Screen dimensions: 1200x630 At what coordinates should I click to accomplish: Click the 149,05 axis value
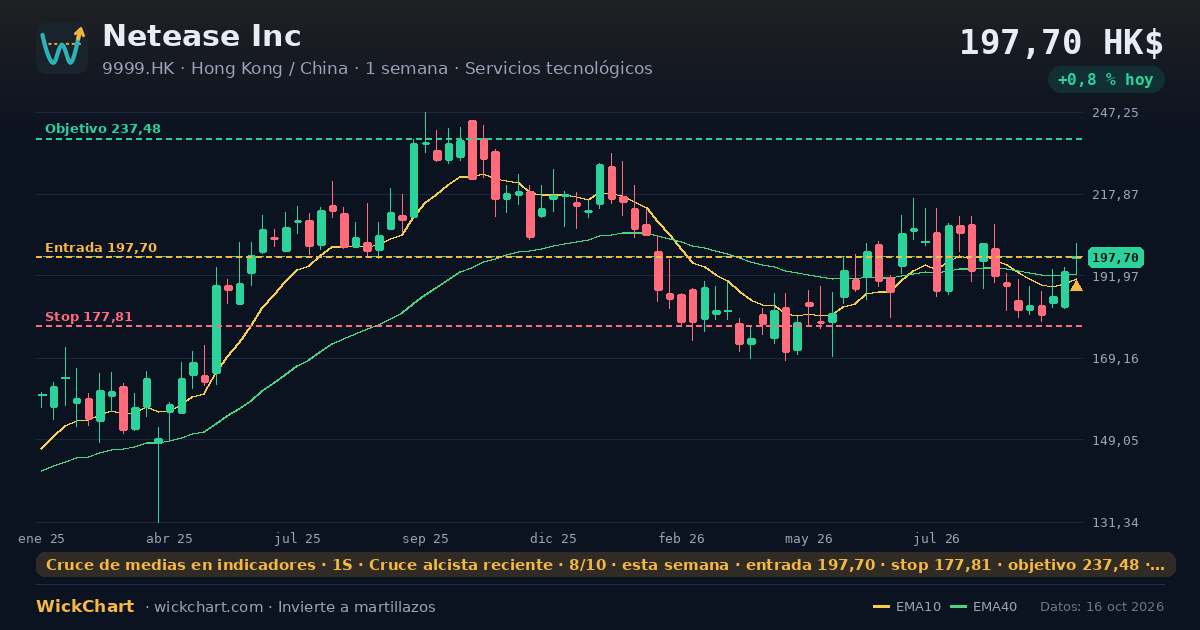click(x=1115, y=440)
